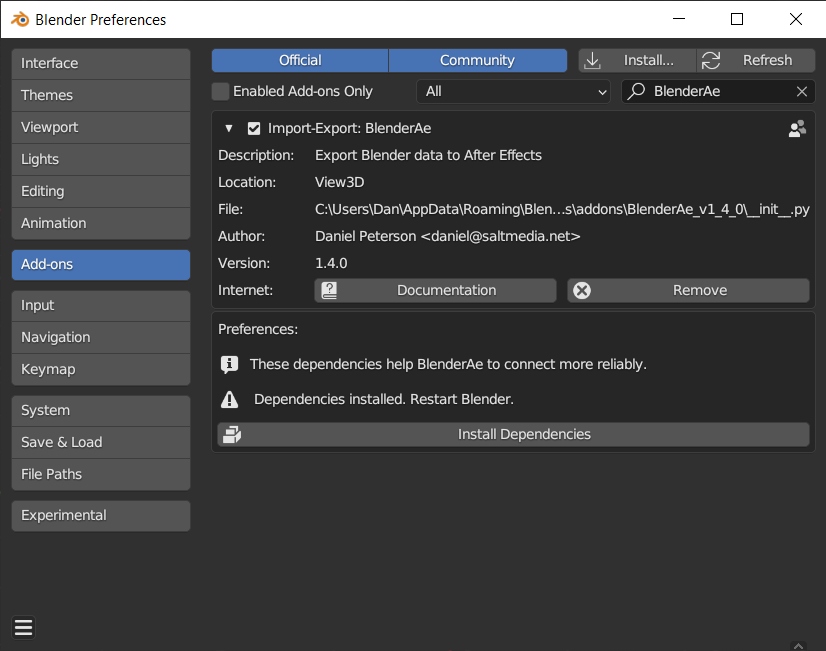
Task: Click the Refresh arrows icon
Action: (711, 61)
